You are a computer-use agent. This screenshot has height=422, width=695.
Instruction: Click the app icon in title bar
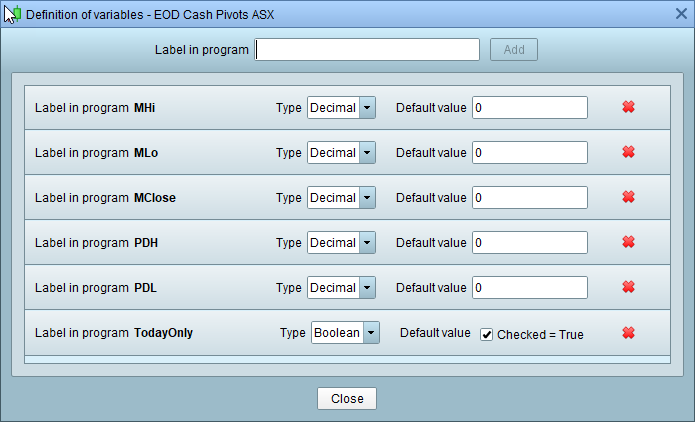(x=12, y=14)
